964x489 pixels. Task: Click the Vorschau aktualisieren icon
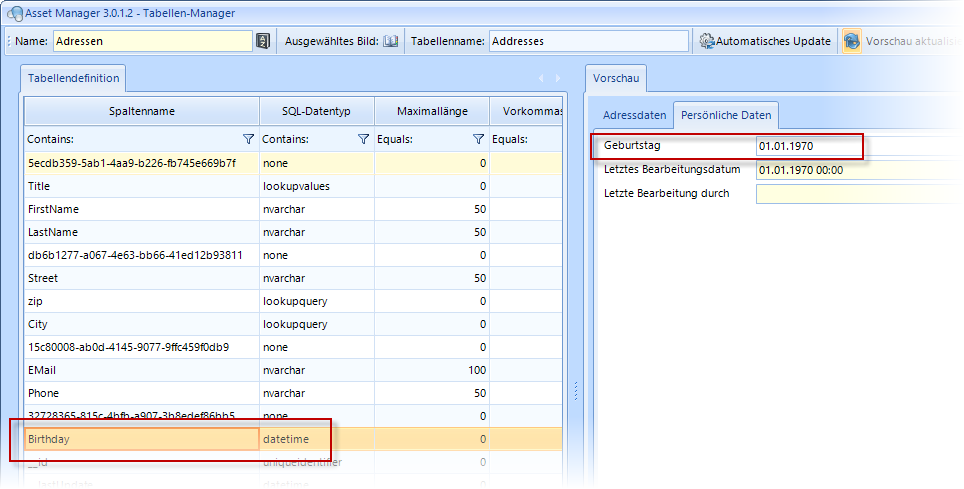[x=851, y=41]
